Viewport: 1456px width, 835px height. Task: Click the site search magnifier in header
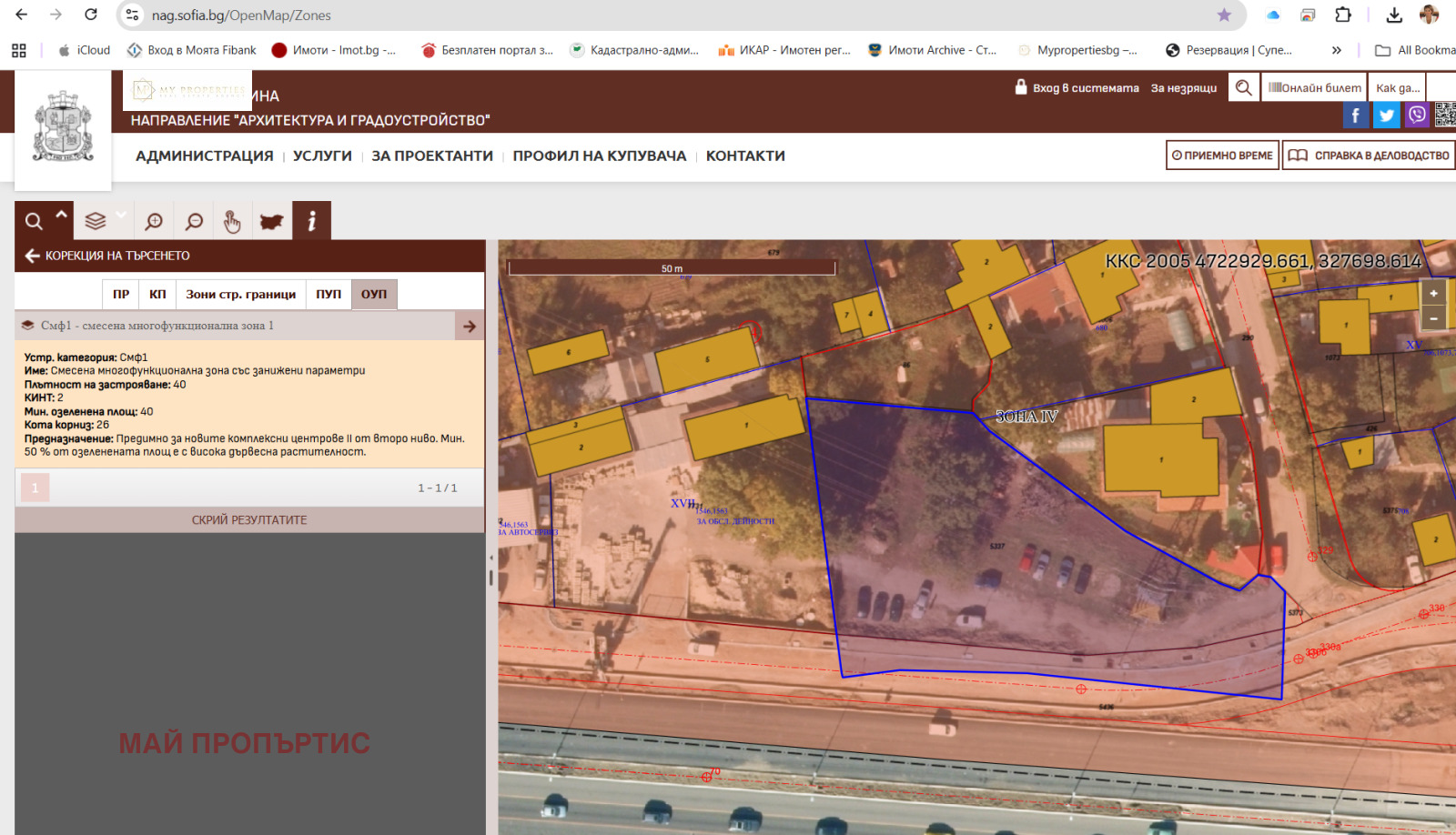coord(1243,87)
